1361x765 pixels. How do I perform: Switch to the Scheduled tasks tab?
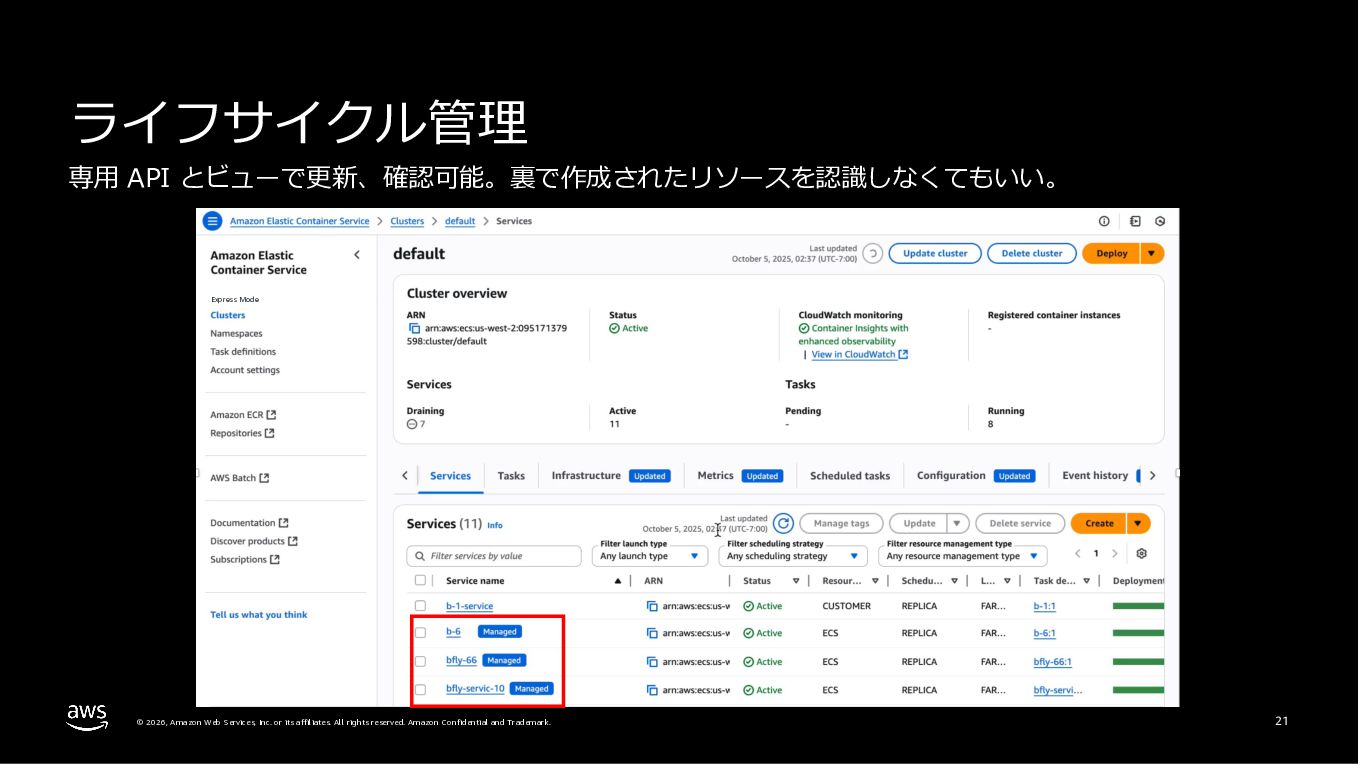click(850, 476)
